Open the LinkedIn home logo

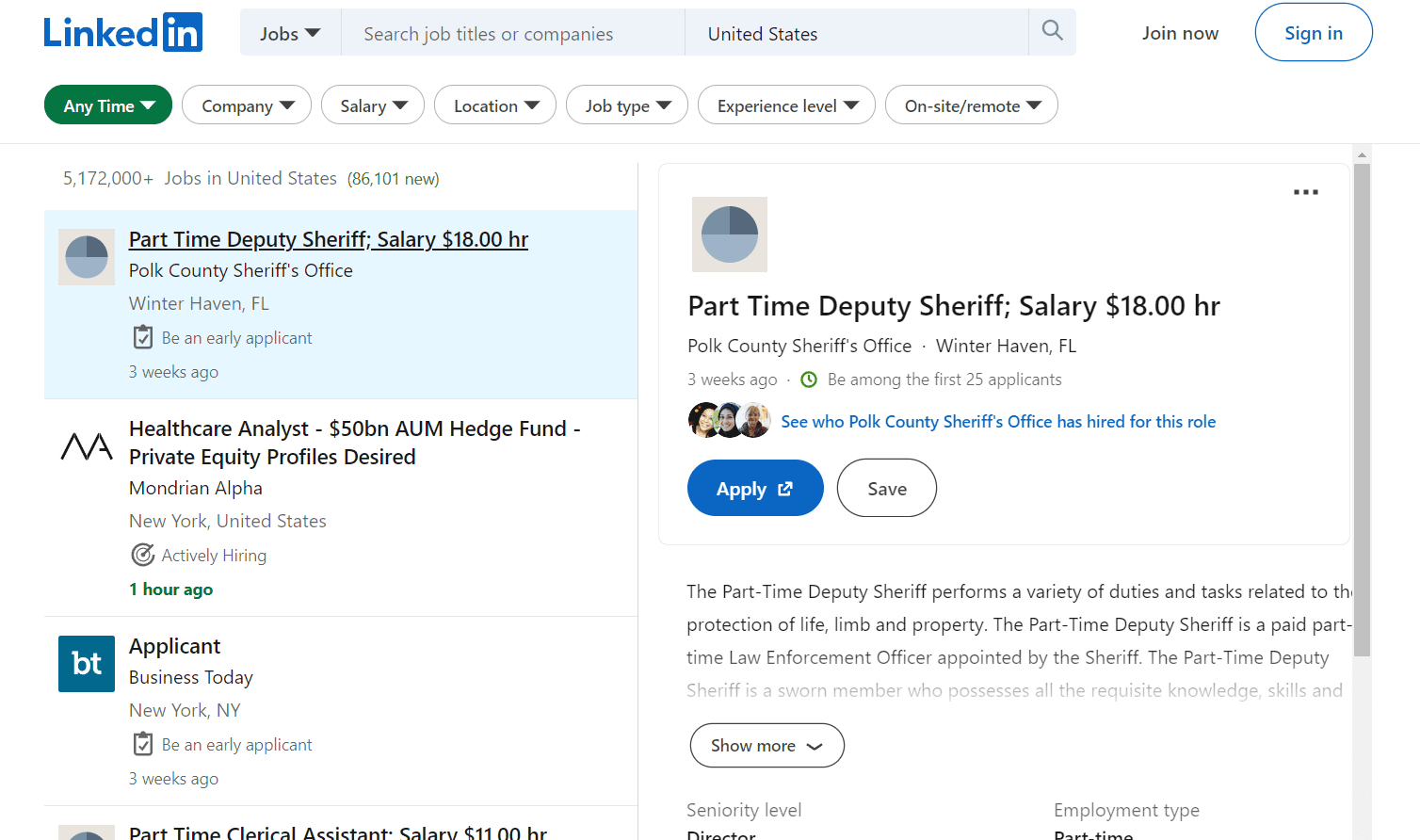click(123, 33)
